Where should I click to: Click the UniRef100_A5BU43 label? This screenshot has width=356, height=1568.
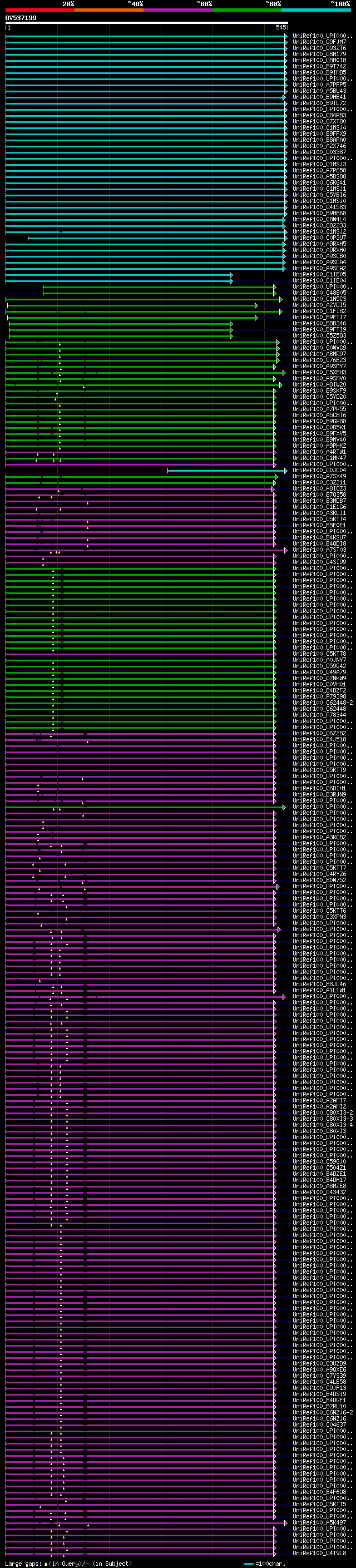click(x=319, y=91)
